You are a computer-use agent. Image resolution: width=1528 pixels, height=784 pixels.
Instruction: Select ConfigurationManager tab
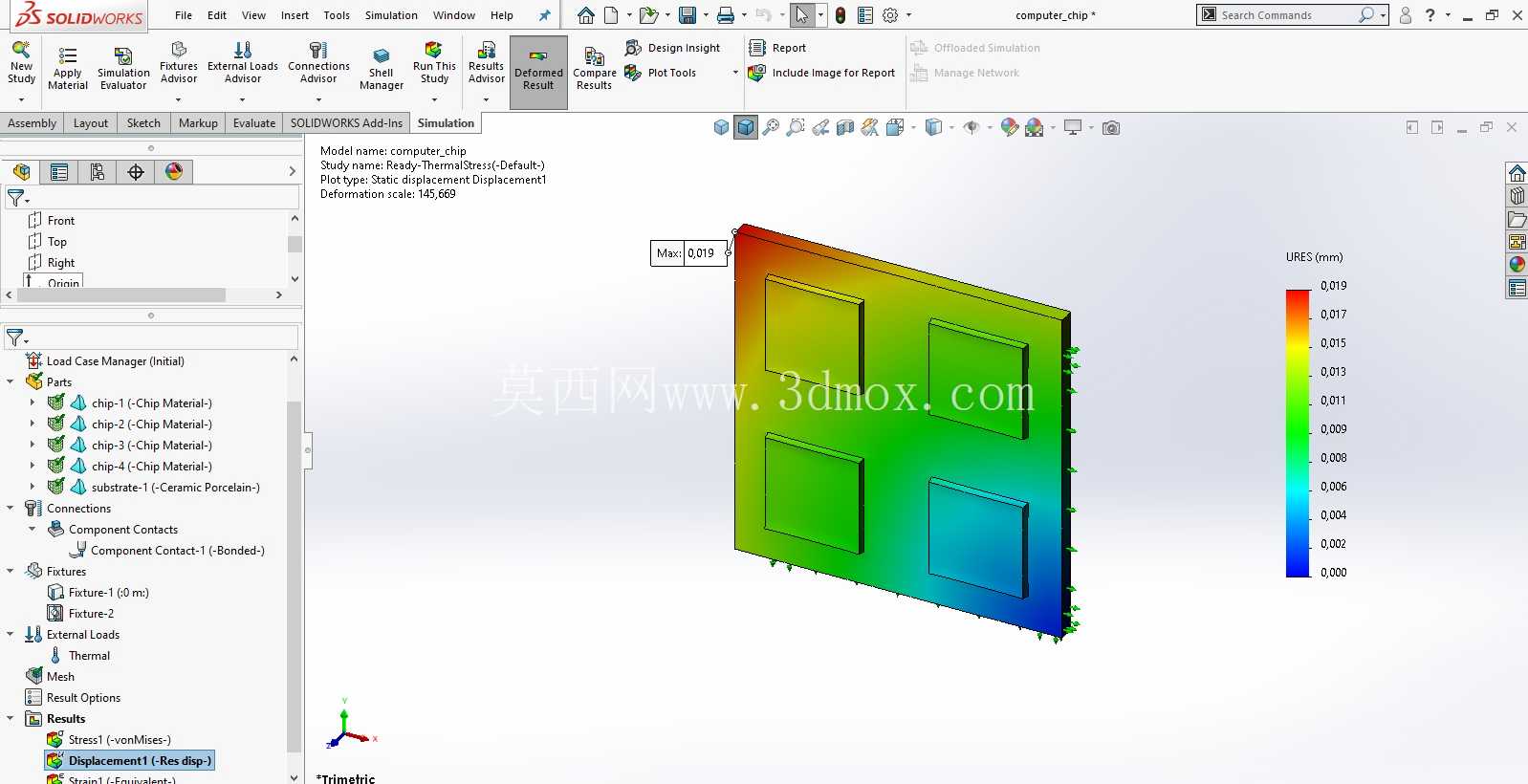pos(98,172)
